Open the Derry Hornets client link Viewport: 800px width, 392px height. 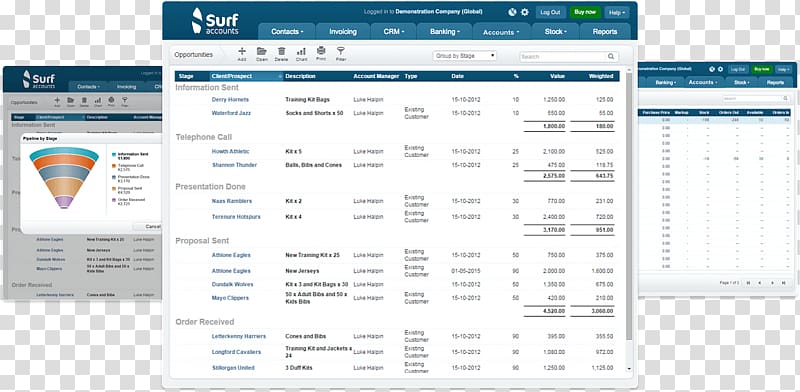pyautogui.click(x=230, y=100)
